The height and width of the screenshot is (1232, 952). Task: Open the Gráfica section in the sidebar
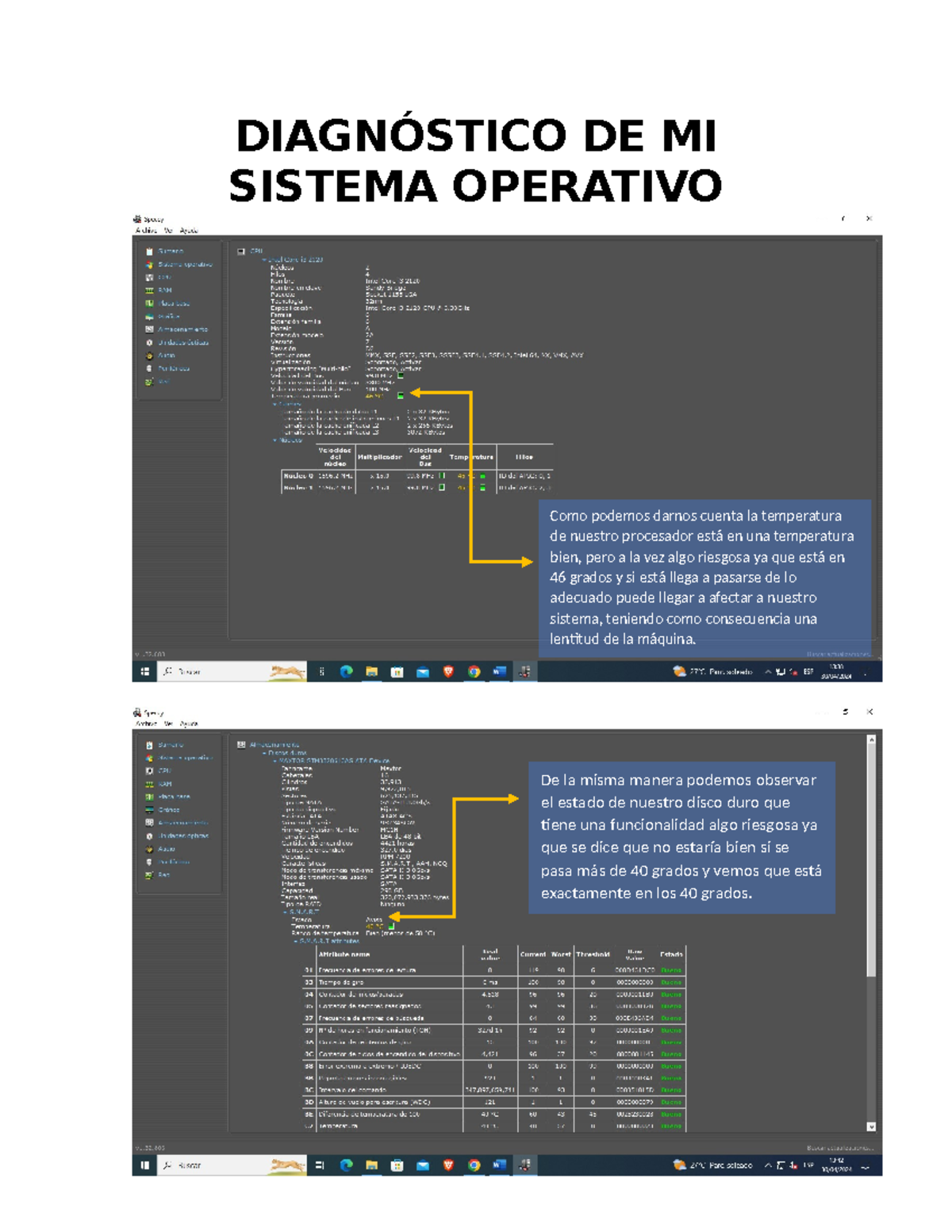[171, 317]
